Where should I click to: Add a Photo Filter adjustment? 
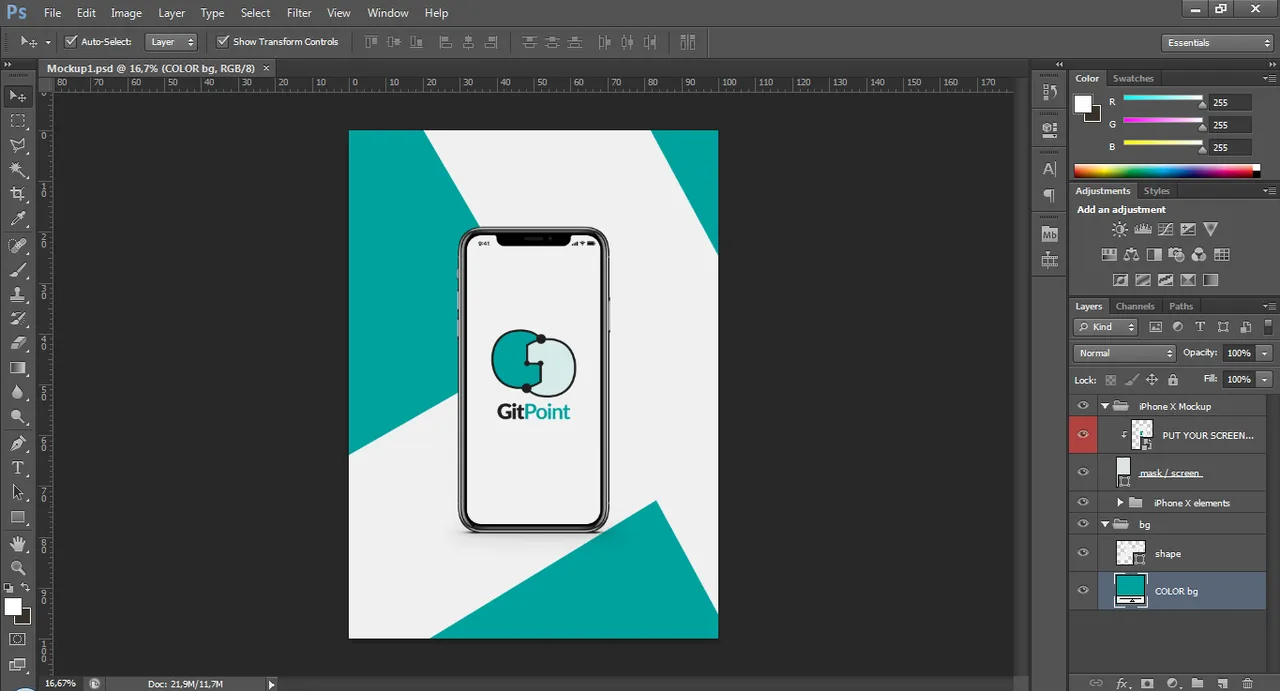pyautogui.click(x=1176, y=255)
